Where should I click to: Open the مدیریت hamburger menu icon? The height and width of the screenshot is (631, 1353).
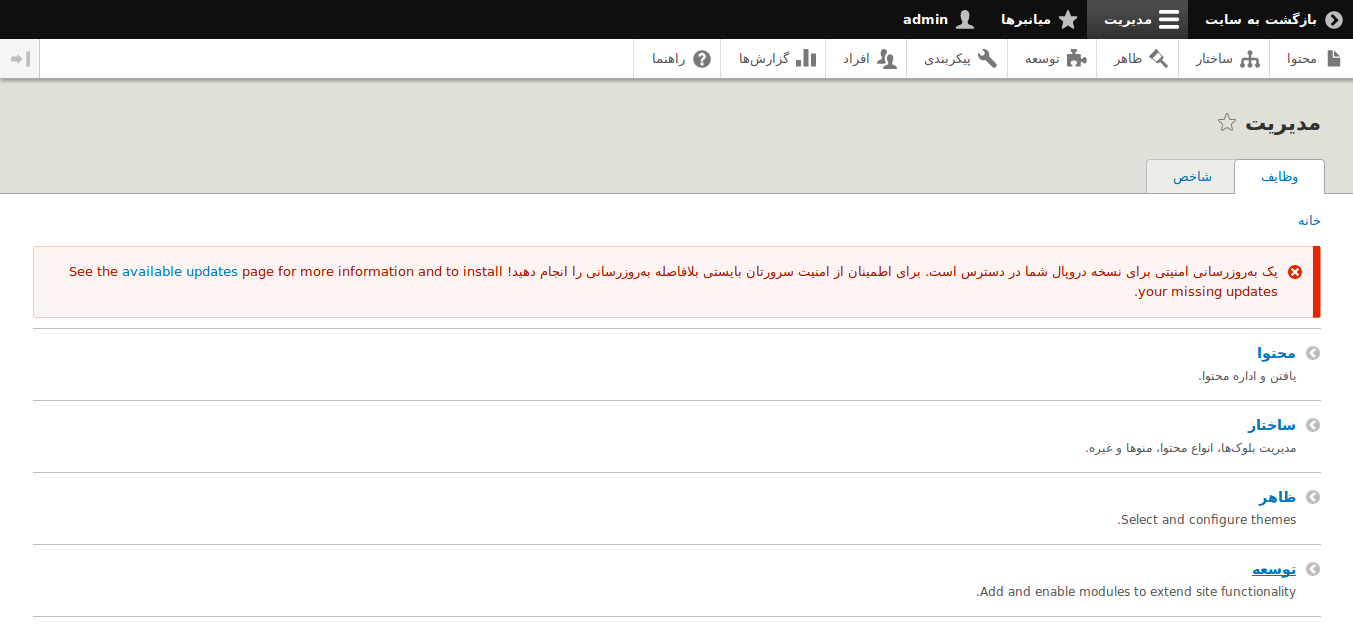tap(1168, 20)
